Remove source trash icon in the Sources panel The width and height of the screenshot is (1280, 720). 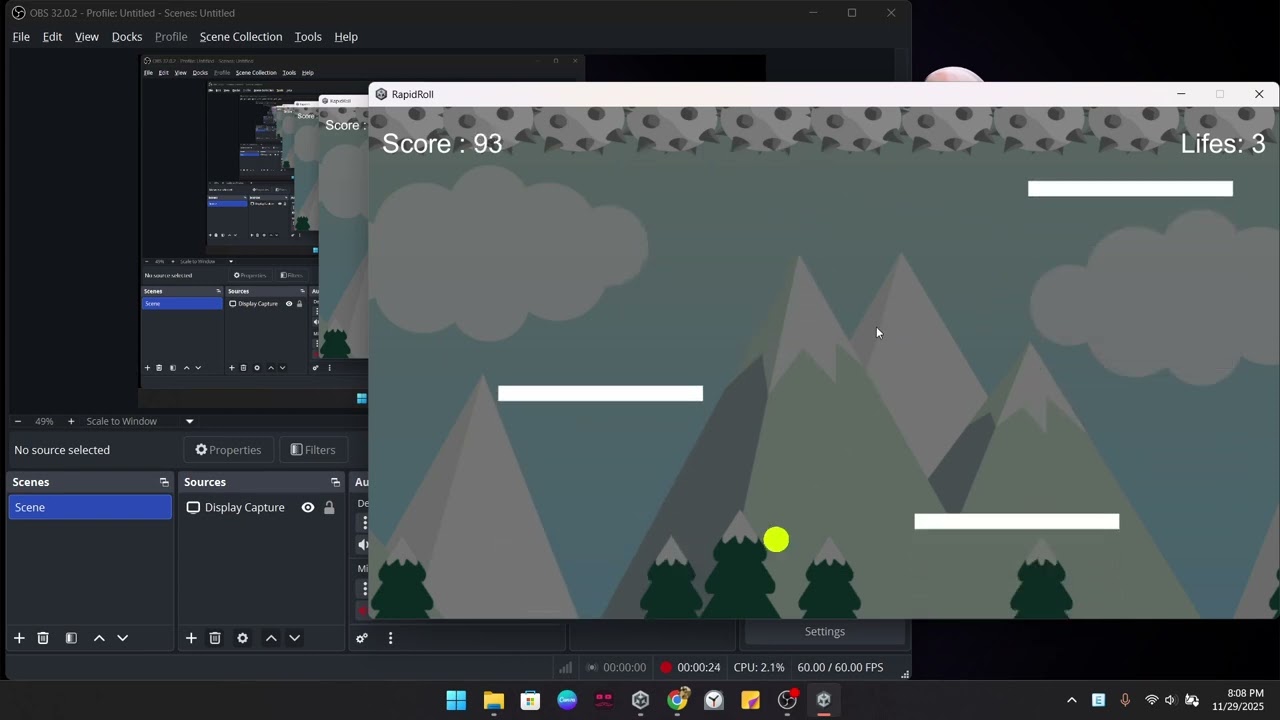pyautogui.click(x=215, y=638)
